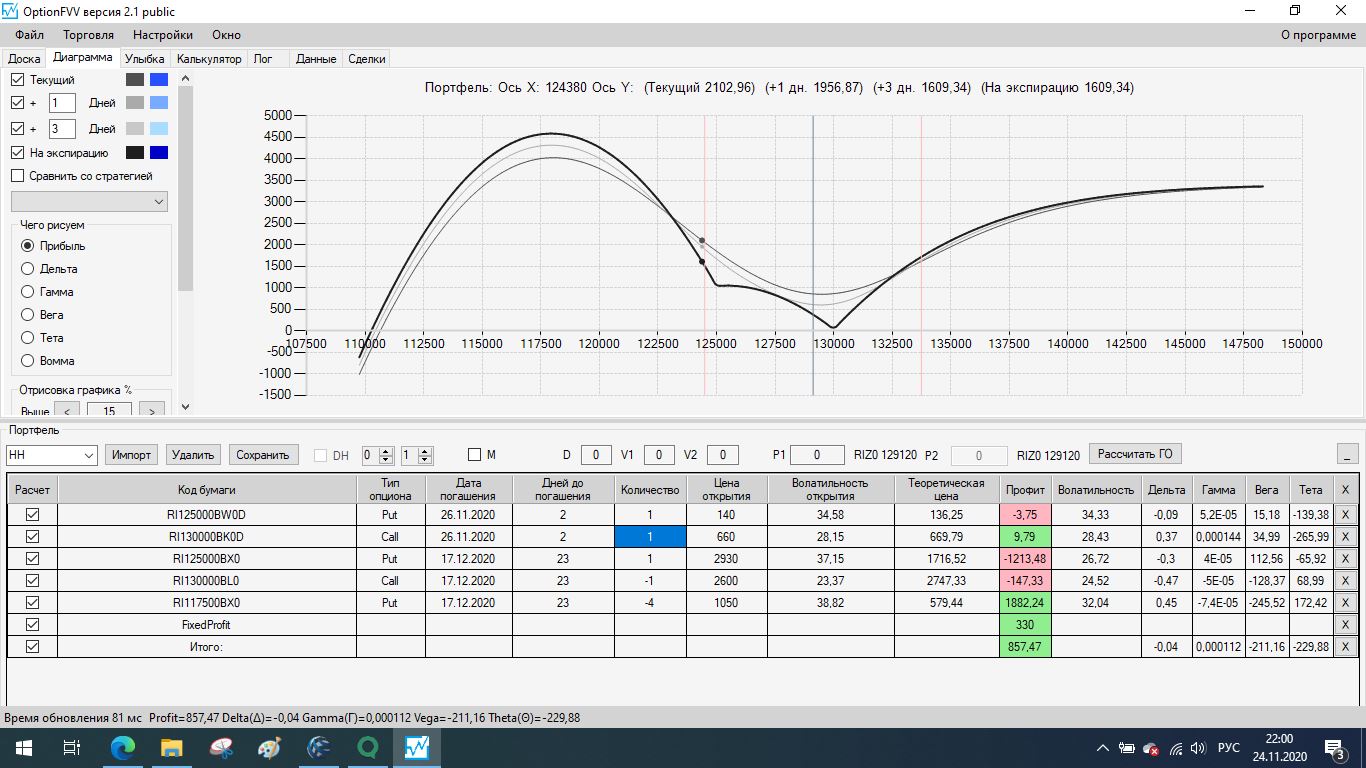This screenshot has width=1366, height=768.
Task: Decrease the second DH spinner value
Action: [x=425, y=460]
